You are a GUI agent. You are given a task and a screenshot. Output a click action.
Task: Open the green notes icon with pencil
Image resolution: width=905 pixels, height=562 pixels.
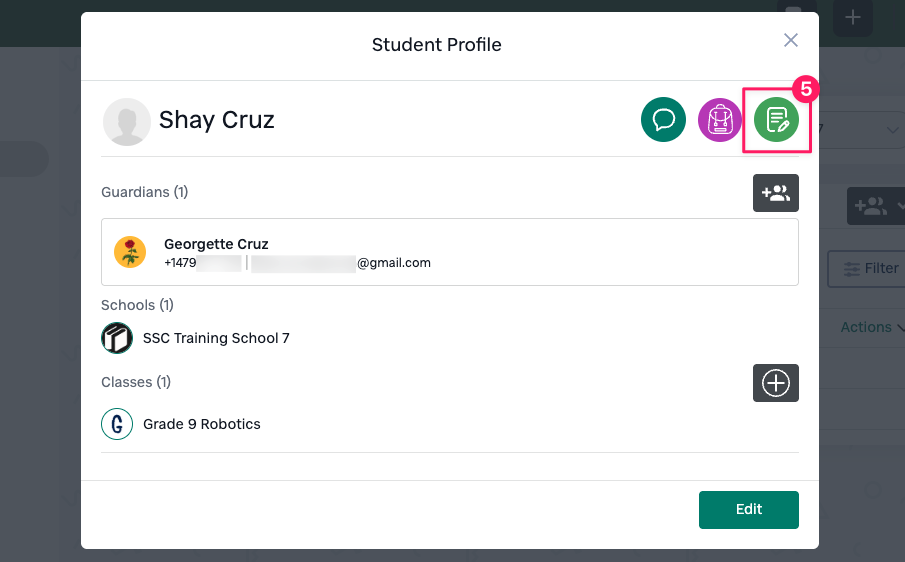tap(776, 121)
